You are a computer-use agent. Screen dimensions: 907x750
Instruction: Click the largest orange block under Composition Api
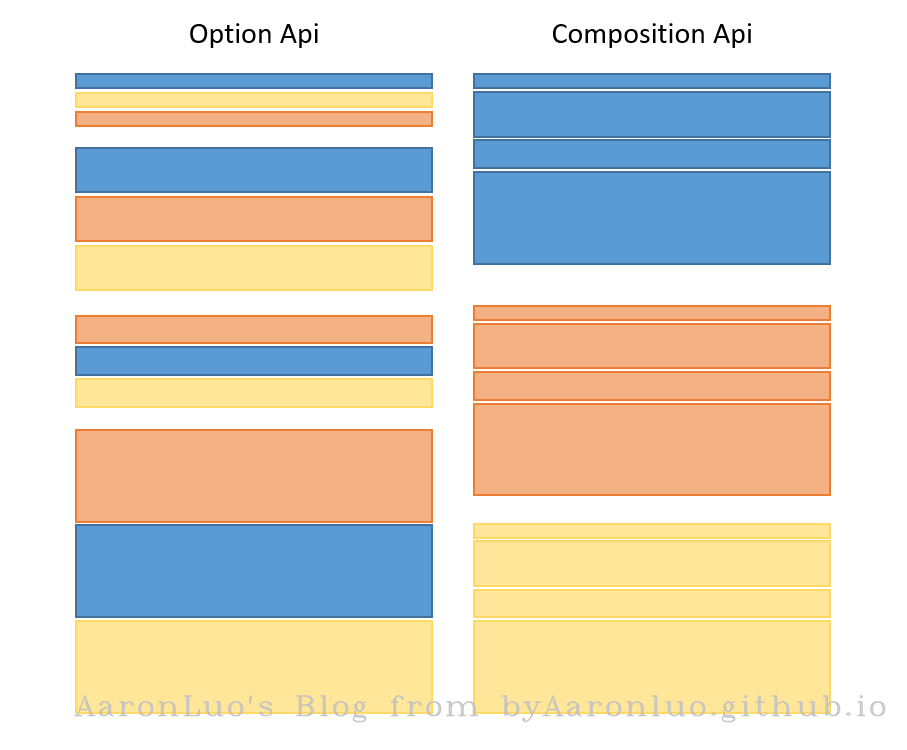651,449
